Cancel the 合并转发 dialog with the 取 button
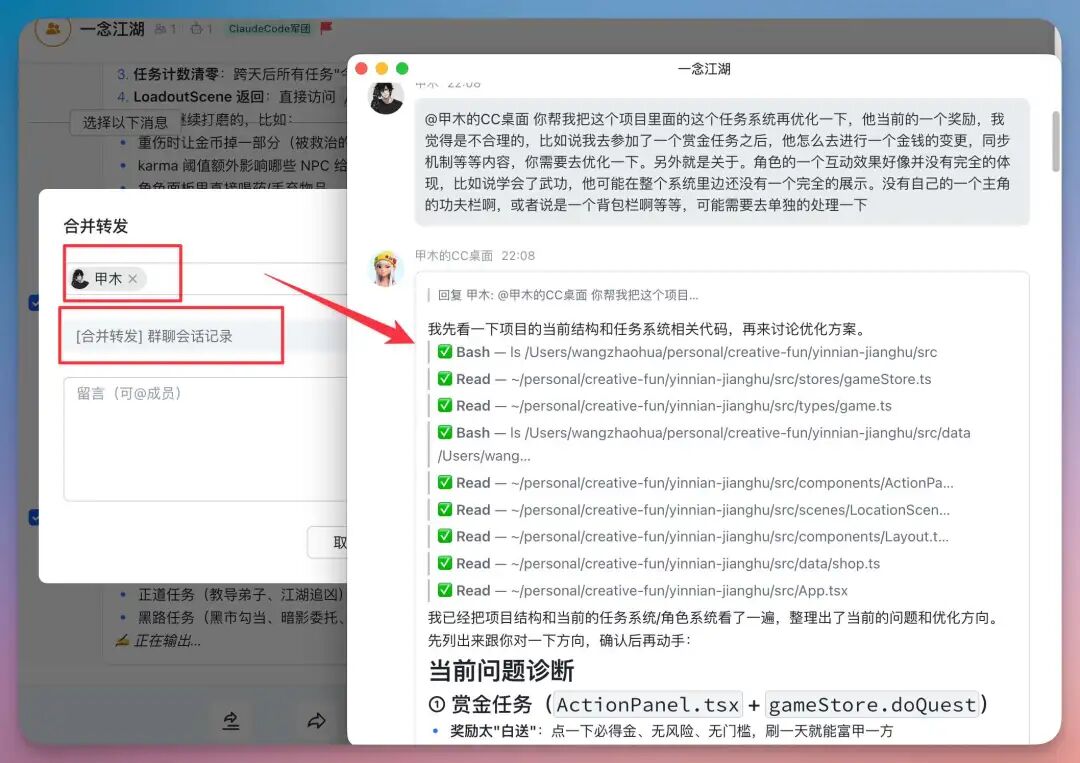 [x=328, y=542]
